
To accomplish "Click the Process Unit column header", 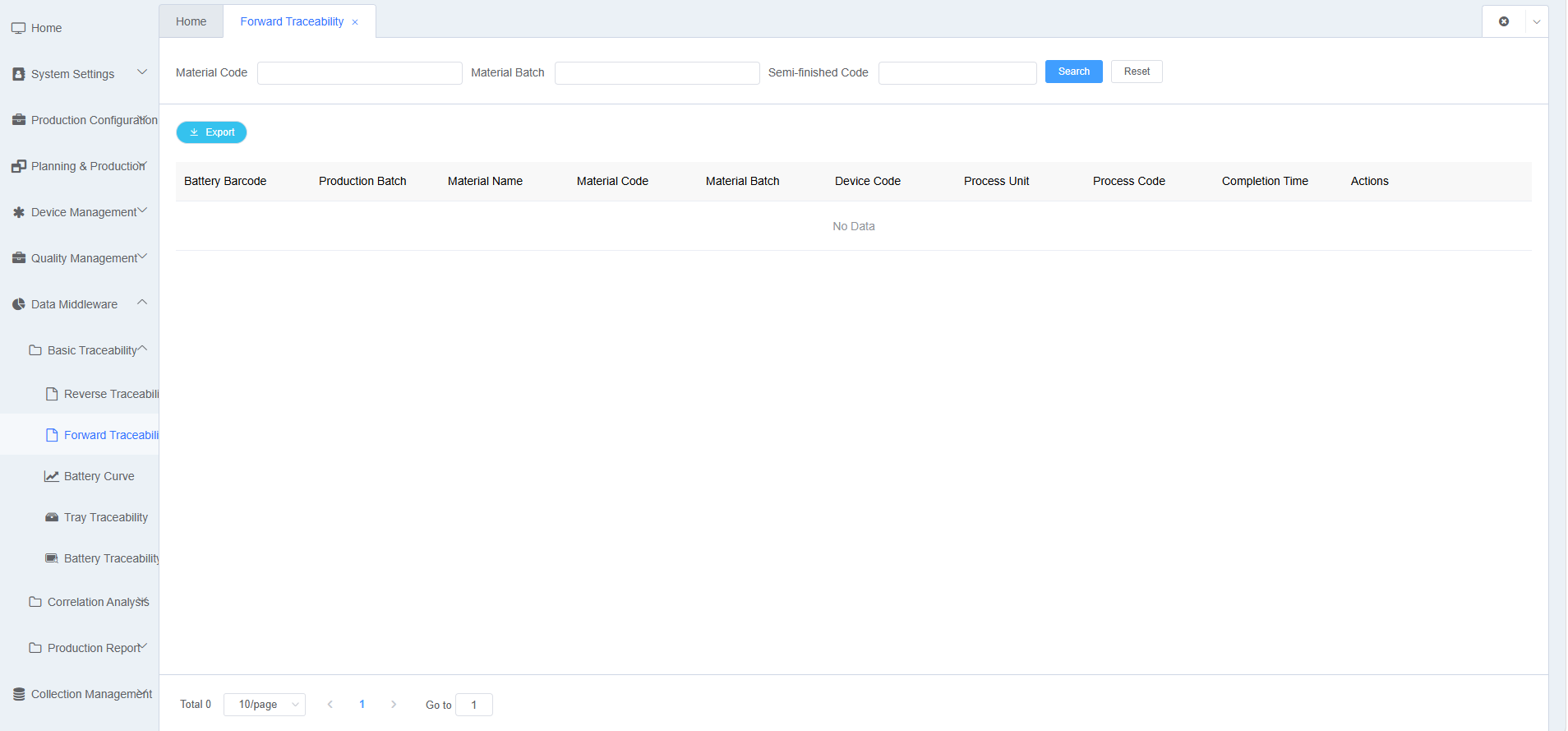I will click(x=996, y=181).
